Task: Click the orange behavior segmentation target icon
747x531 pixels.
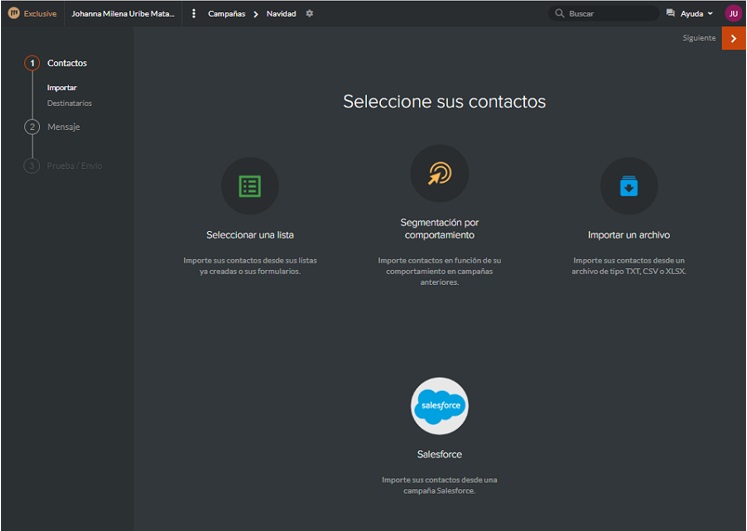Action: tap(439, 174)
